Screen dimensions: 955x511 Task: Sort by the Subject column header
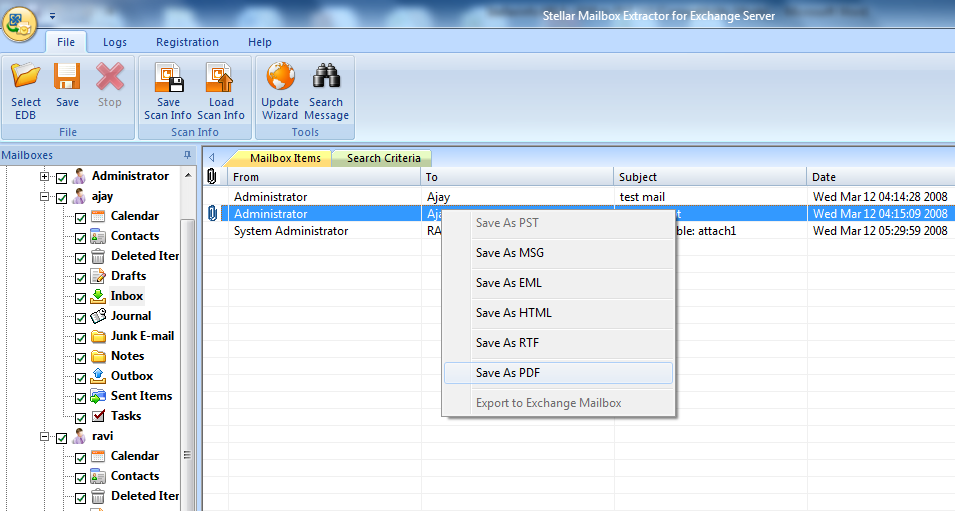(710, 177)
